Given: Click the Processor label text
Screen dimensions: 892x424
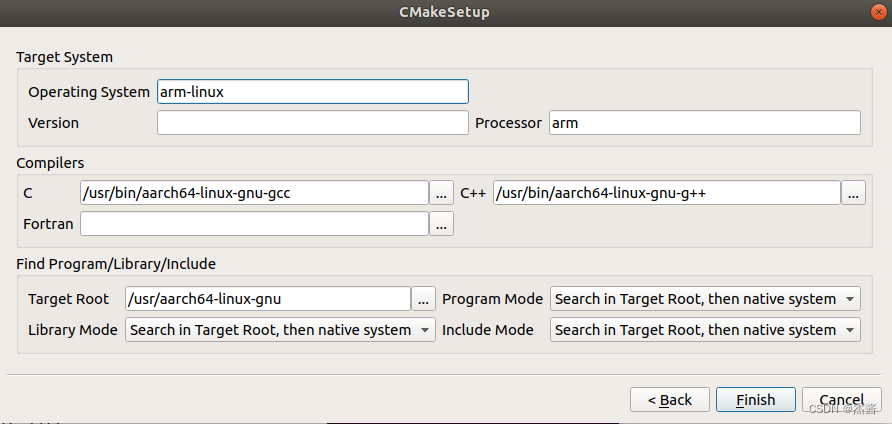Looking at the screenshot, I should tap(508, 123).
